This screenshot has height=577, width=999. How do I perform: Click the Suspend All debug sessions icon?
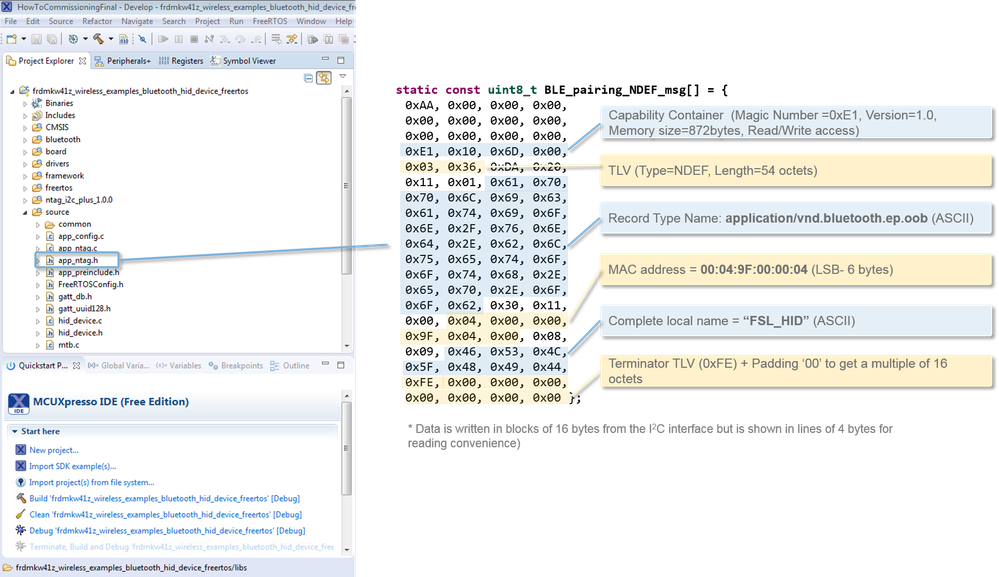coord(328,39)
